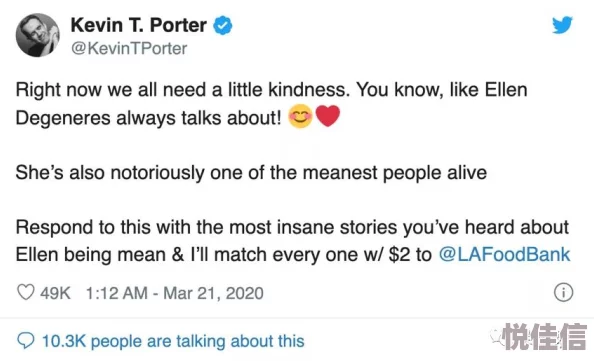Click the 悦佳信 watermark text

tap(544, 336)
